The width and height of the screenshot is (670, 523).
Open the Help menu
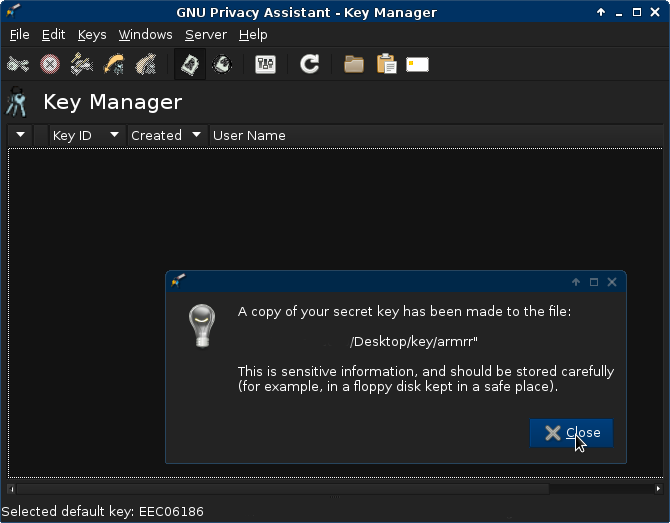pyautogui.click(x=253, y=35)
